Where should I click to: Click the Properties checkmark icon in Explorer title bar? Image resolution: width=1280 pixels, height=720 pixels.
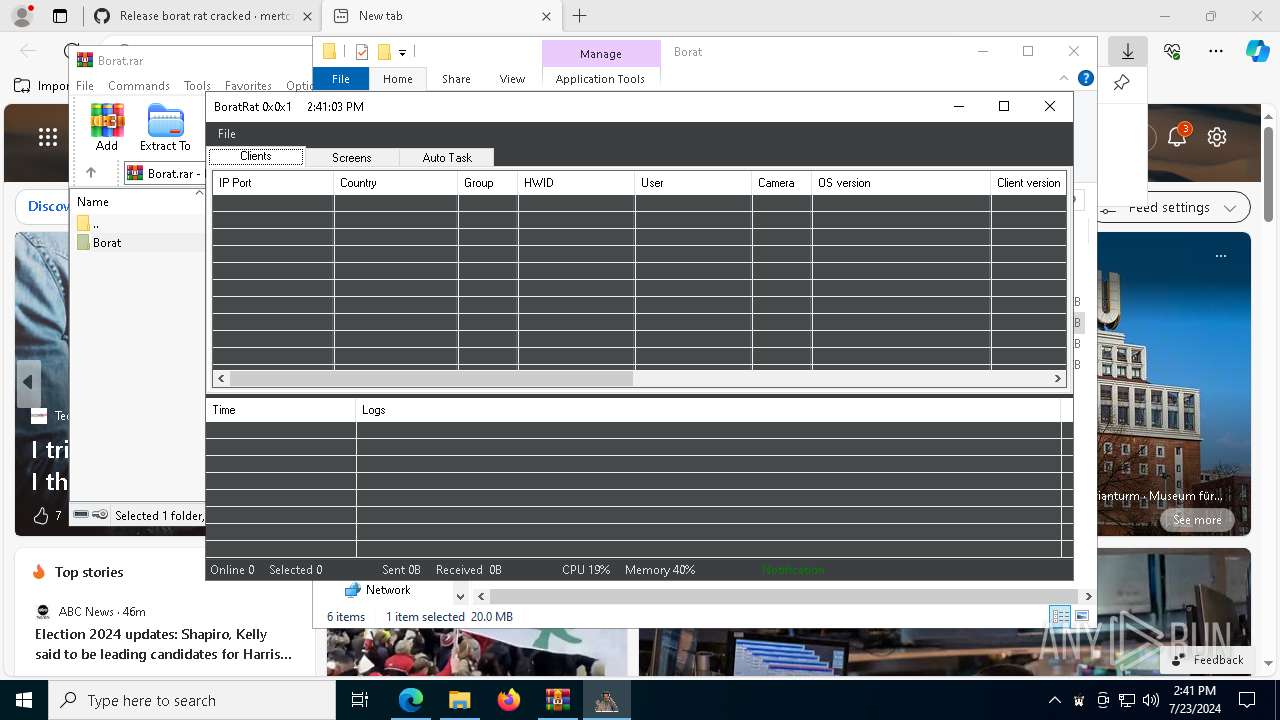tap(362, 52)
